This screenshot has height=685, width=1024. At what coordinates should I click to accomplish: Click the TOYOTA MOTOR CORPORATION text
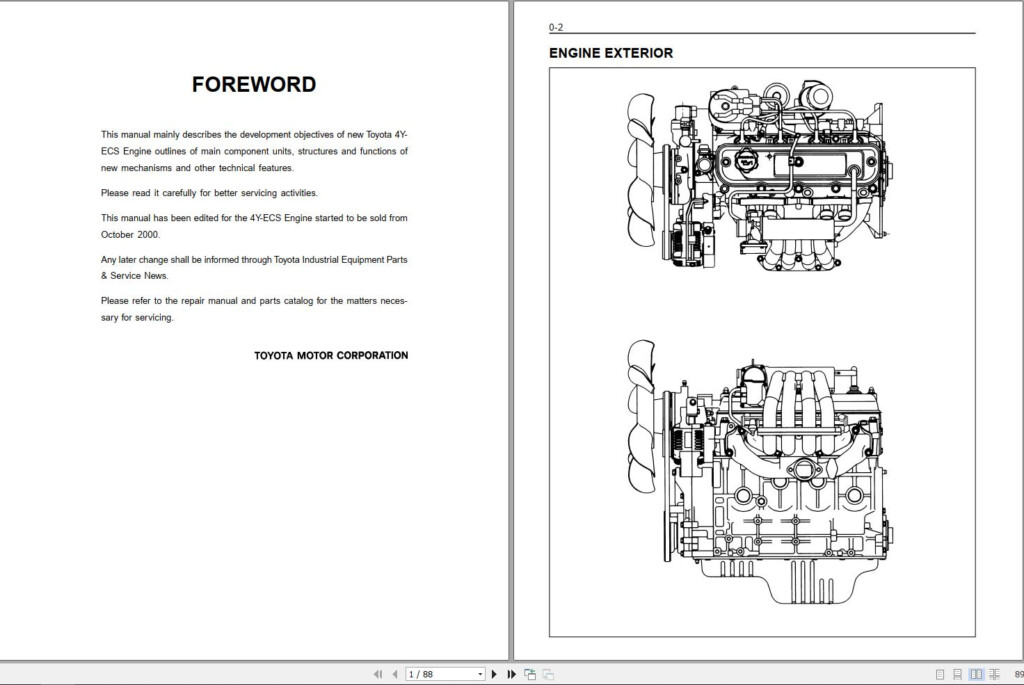tap(331, 355)
